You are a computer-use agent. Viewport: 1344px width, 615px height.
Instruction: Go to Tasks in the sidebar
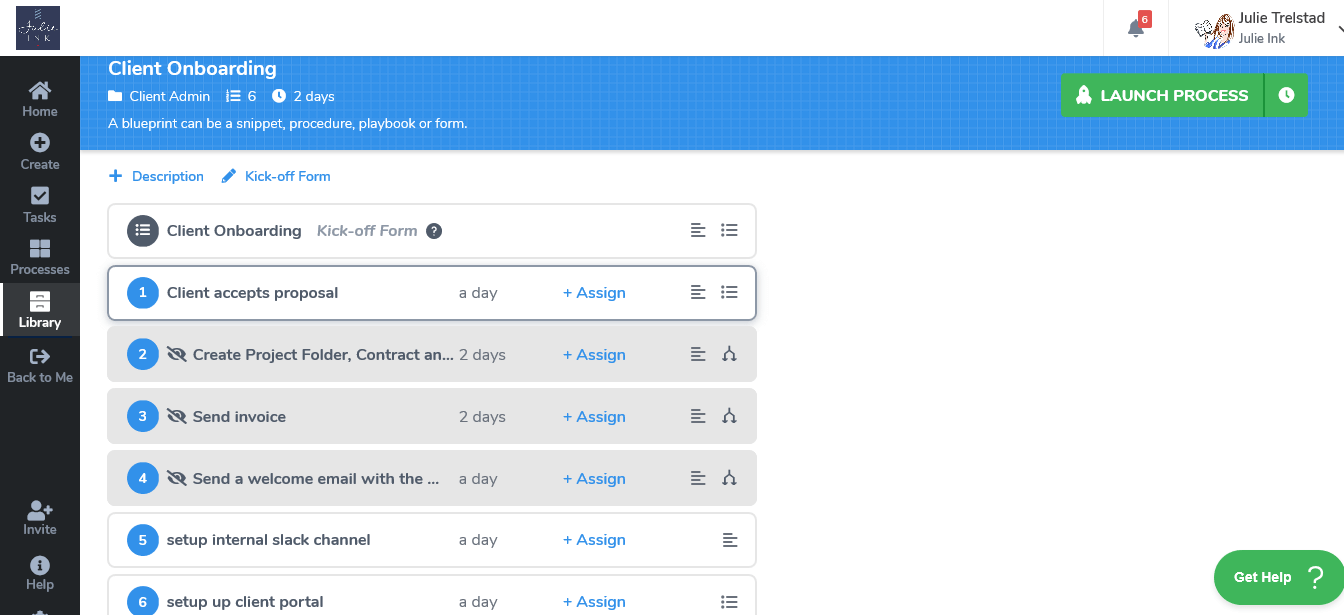pyautogui.click(x=40, y=204)
